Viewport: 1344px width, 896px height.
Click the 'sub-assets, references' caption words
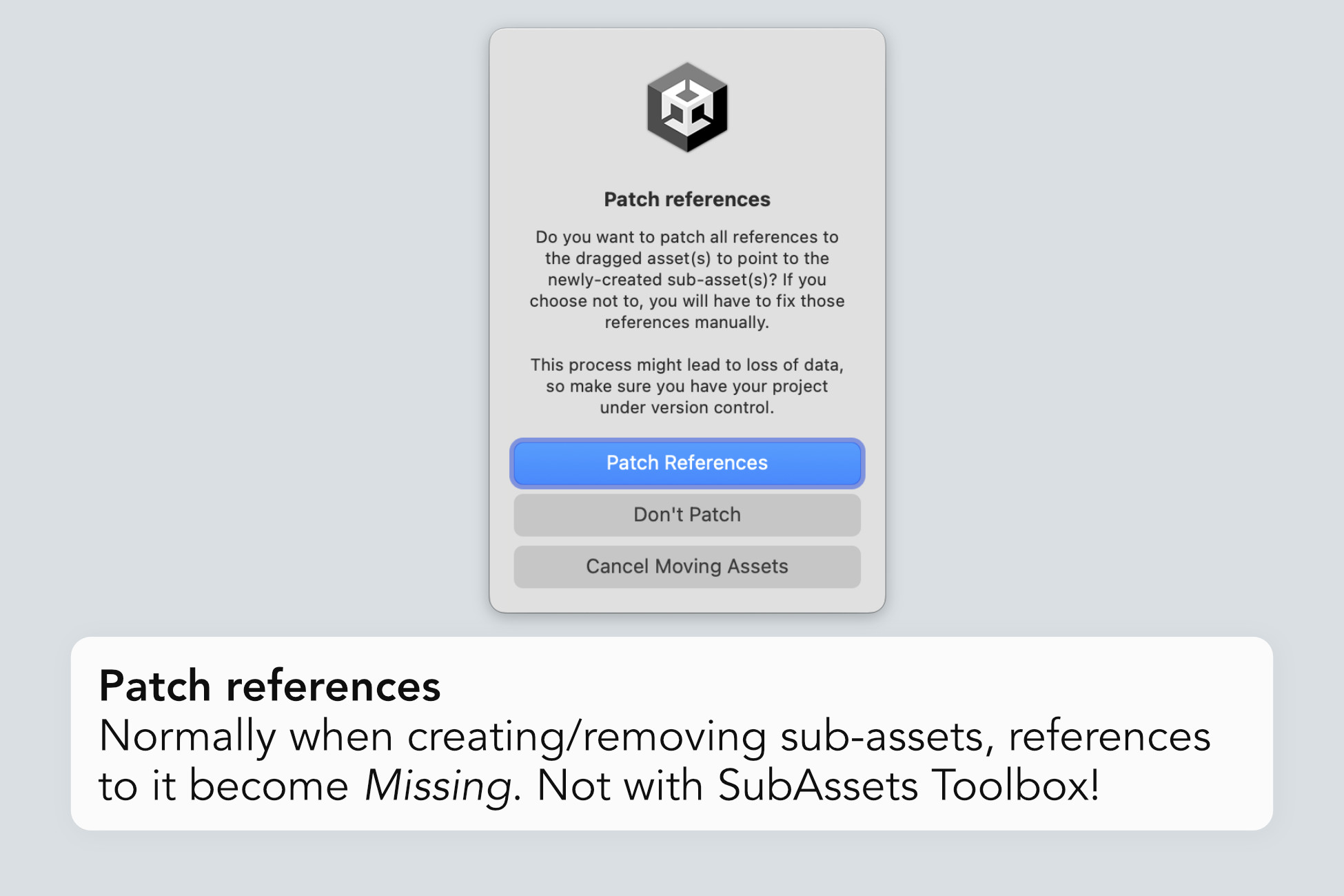(x=995, y=736)
